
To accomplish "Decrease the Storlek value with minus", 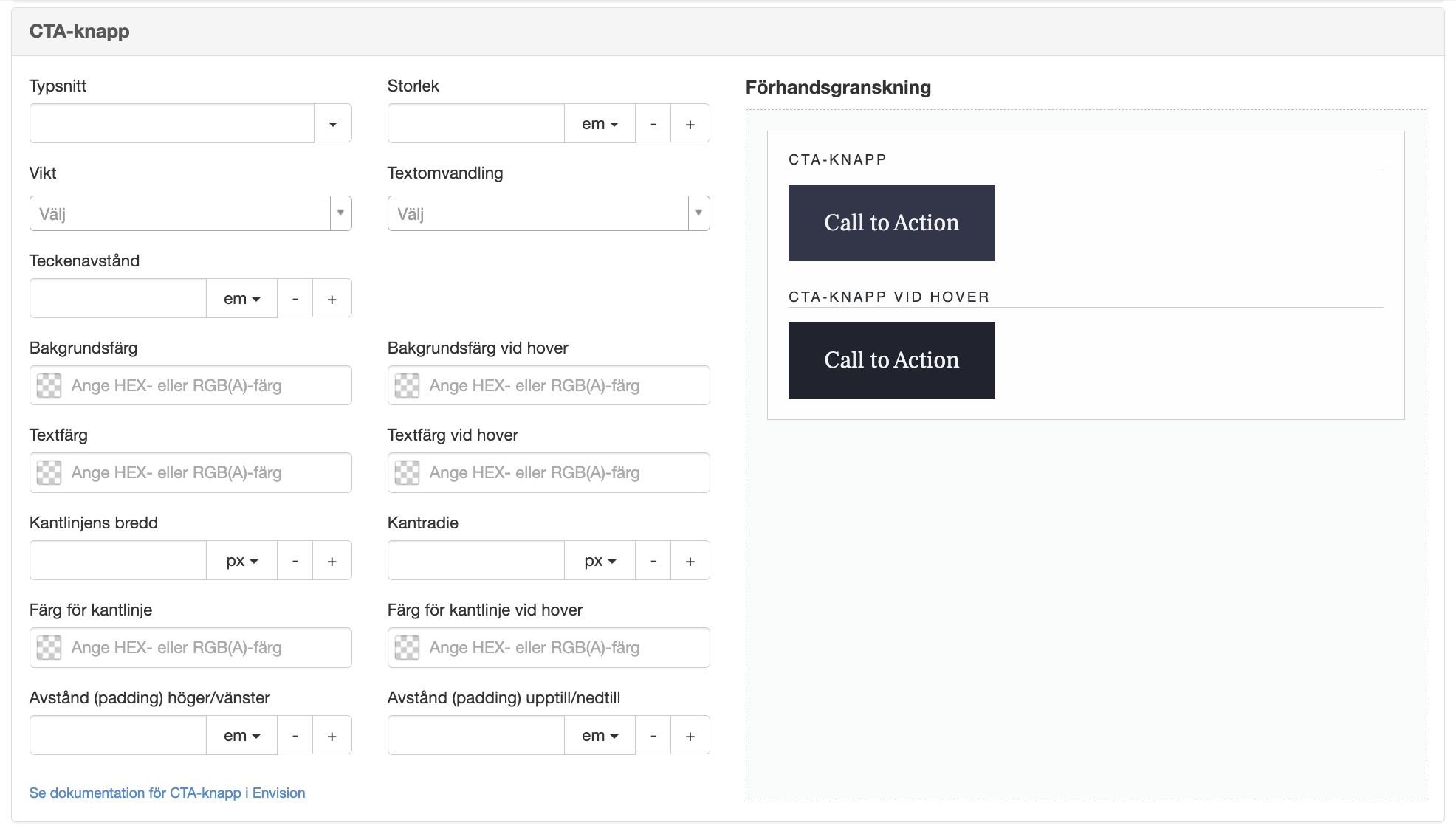I will (653, 123).
